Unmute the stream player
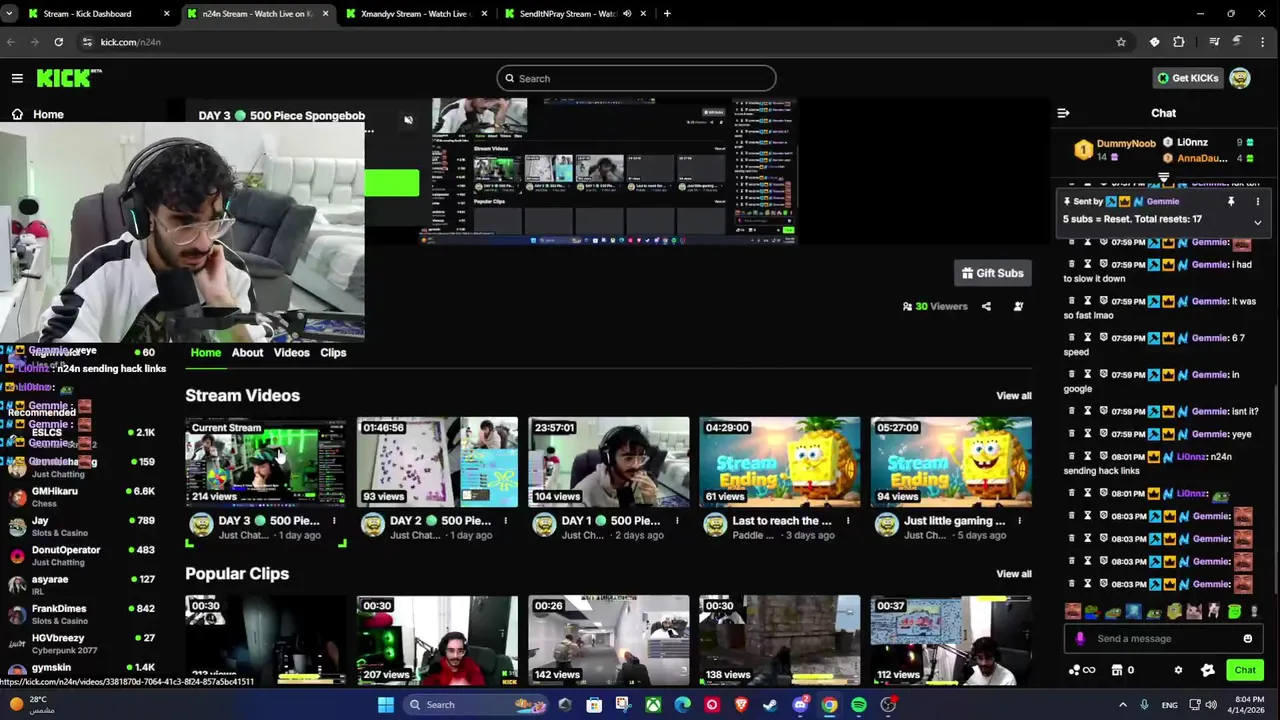The image size is (1280, 720). [x=408, y=120]
